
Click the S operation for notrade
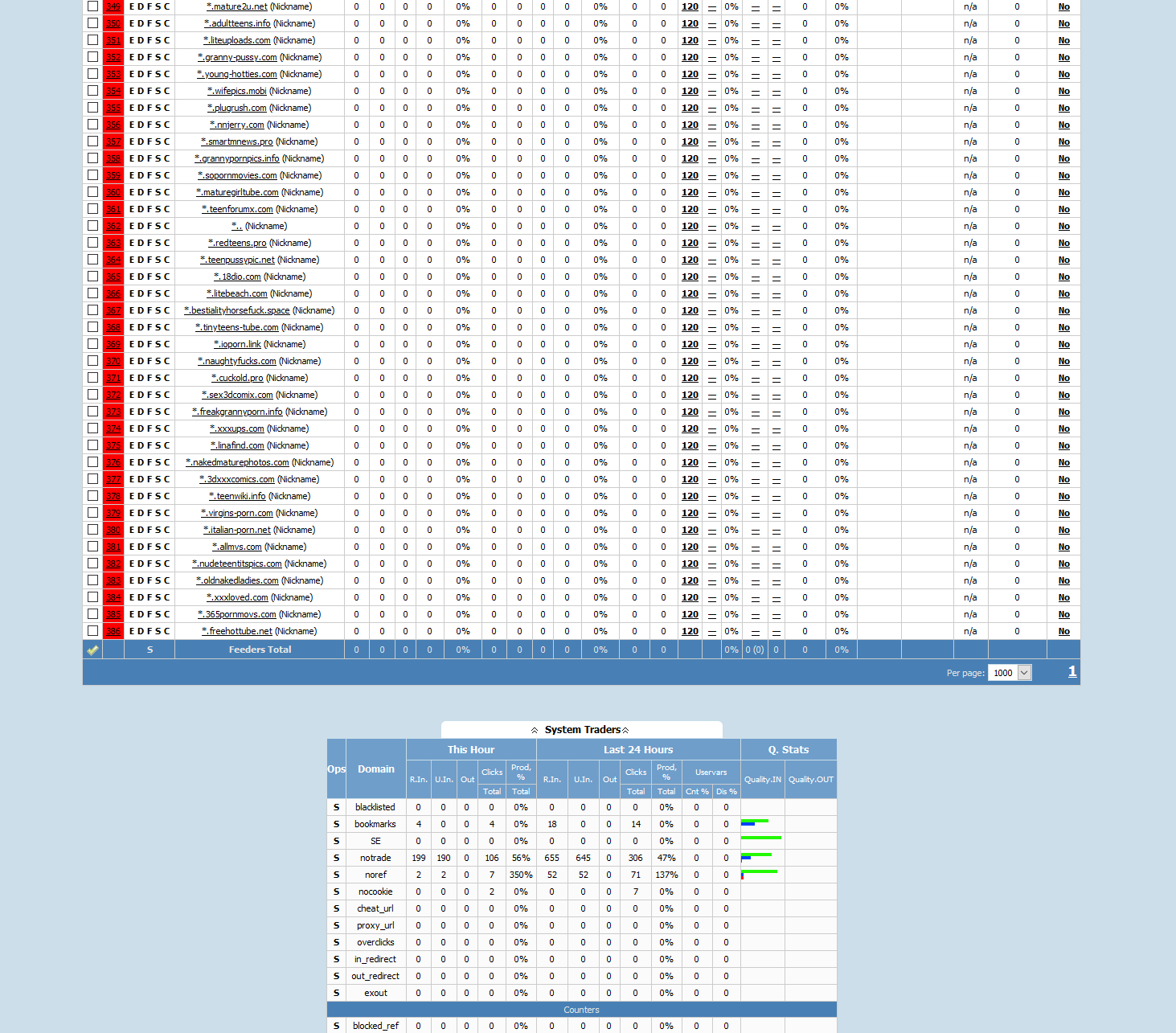(337, 858)
